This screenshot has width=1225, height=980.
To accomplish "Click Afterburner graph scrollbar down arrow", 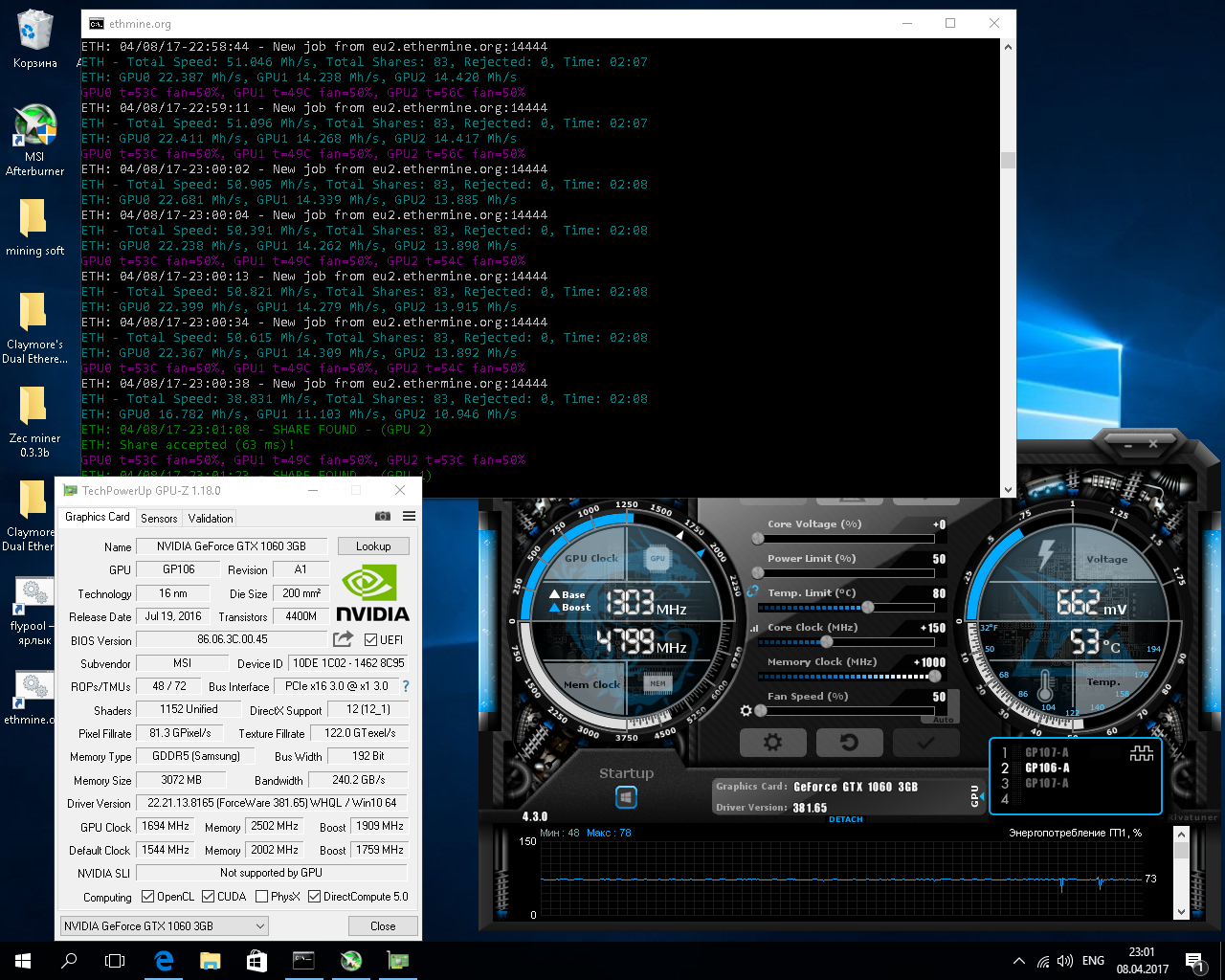I will click(x=1181, y=911).
